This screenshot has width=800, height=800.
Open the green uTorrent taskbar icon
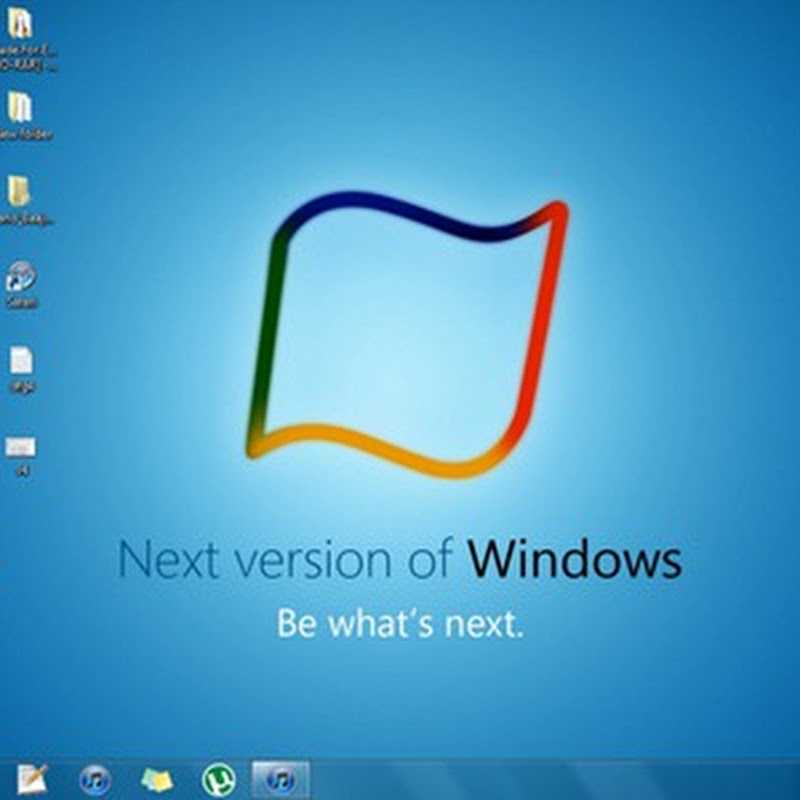pos(218,780)
